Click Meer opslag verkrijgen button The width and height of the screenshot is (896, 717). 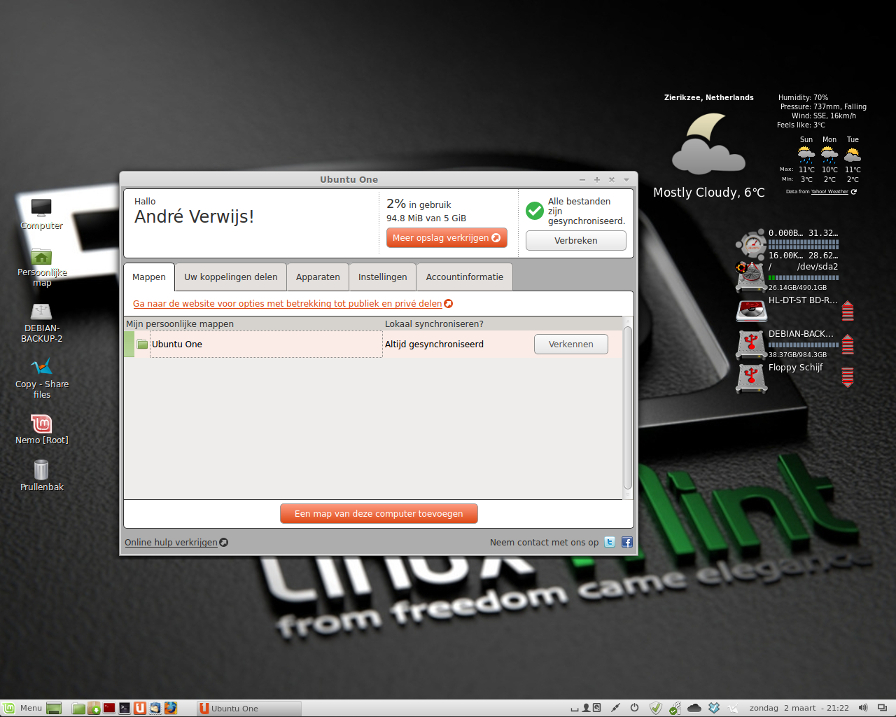(x=446, y=238)
